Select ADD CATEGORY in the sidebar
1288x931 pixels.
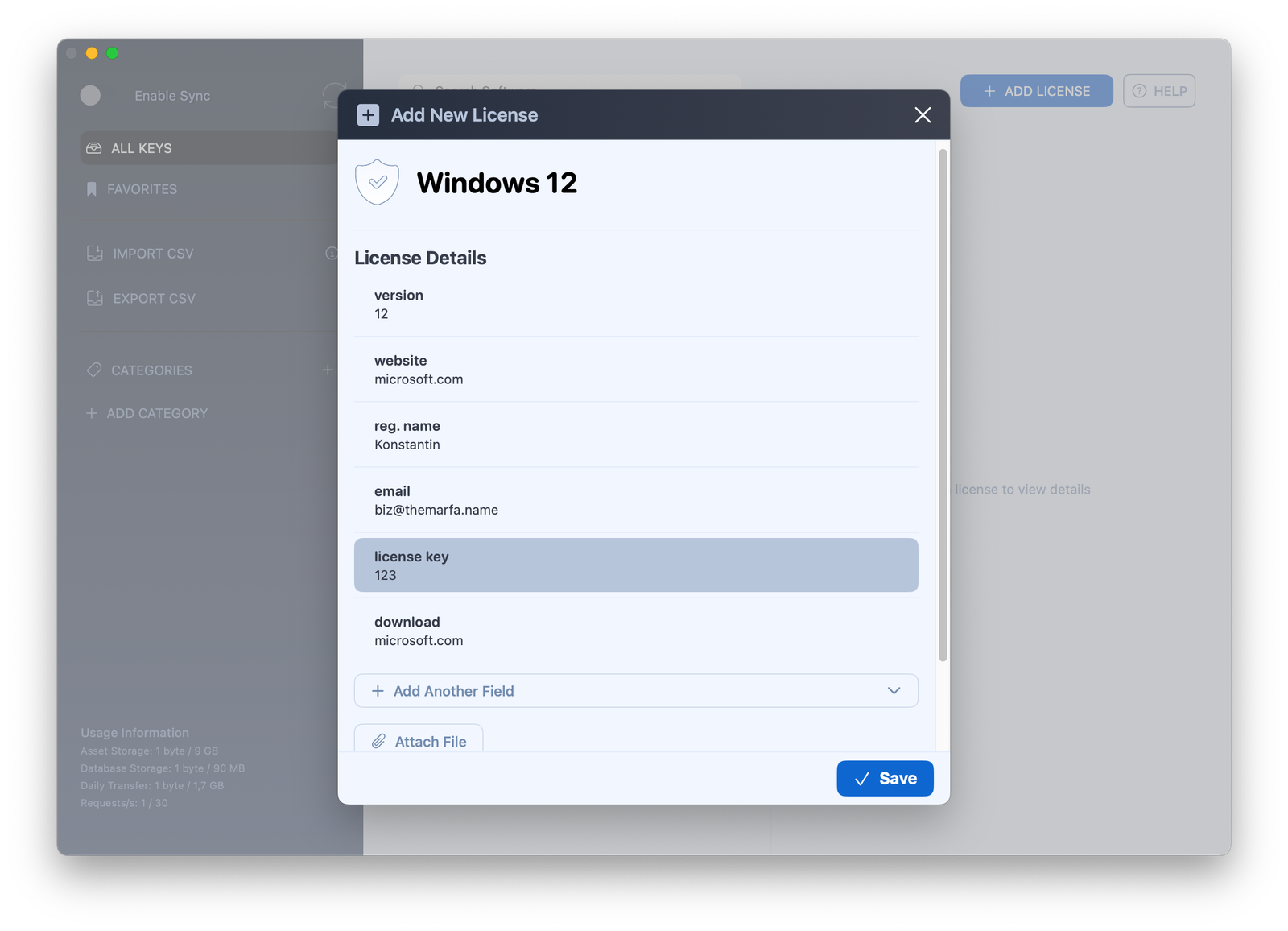(147, 413)
